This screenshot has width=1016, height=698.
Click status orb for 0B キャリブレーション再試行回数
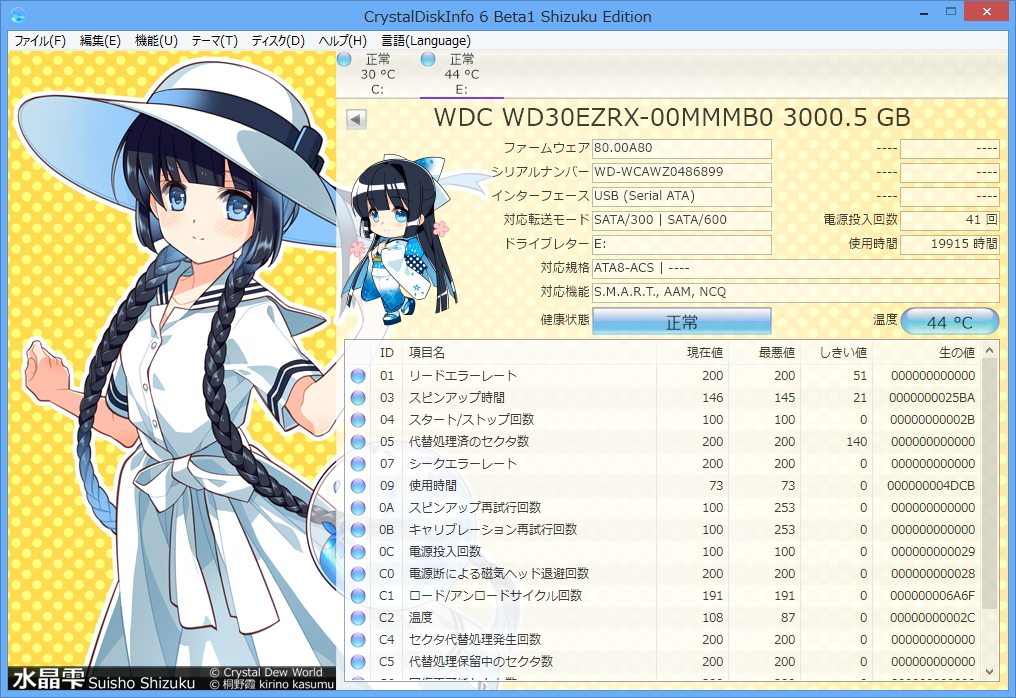(x=358, y=530)
